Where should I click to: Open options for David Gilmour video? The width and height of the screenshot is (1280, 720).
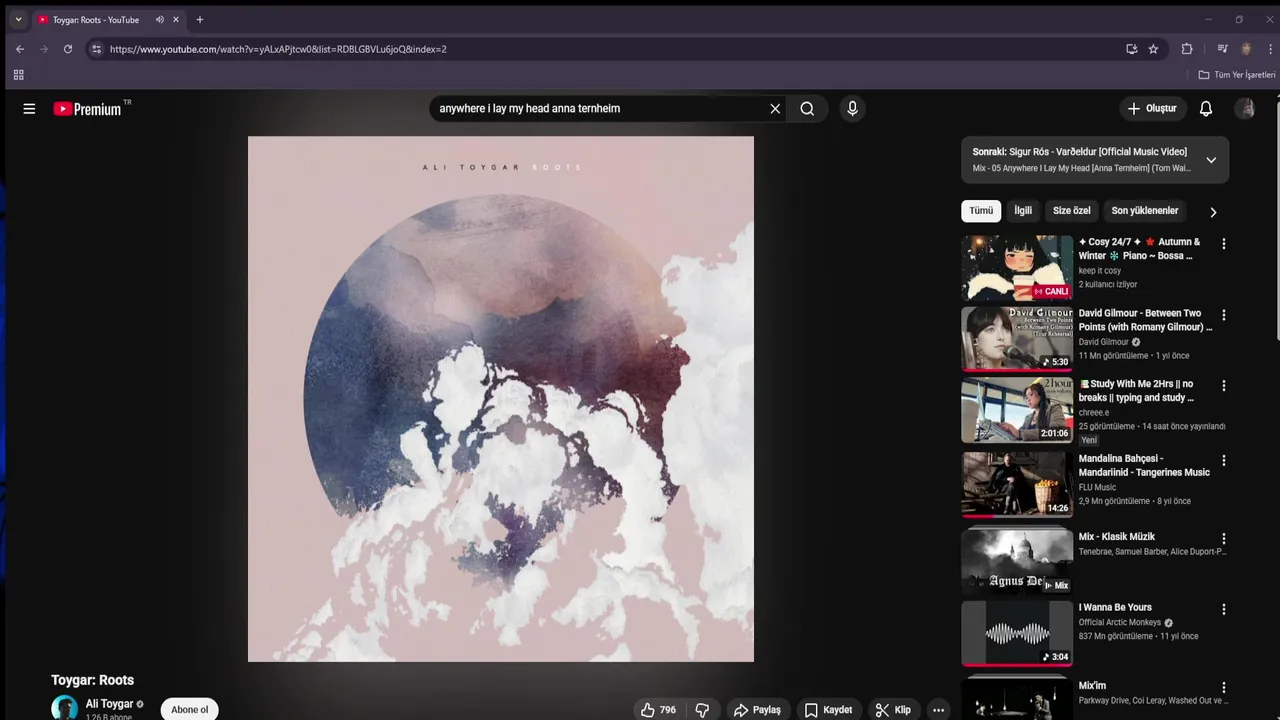click(1223, 315)
